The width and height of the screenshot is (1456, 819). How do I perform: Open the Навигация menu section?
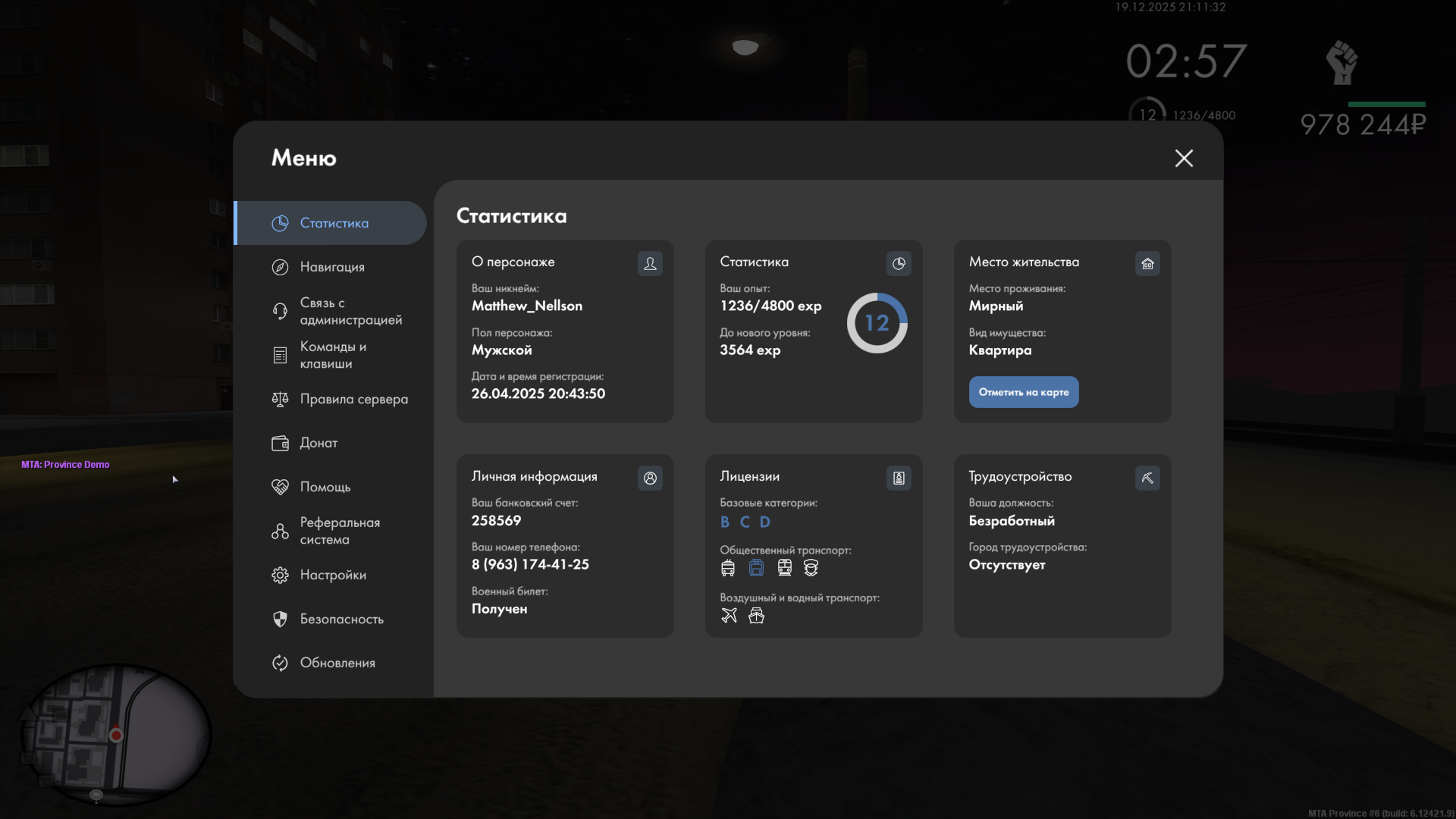tap(332, 267)
